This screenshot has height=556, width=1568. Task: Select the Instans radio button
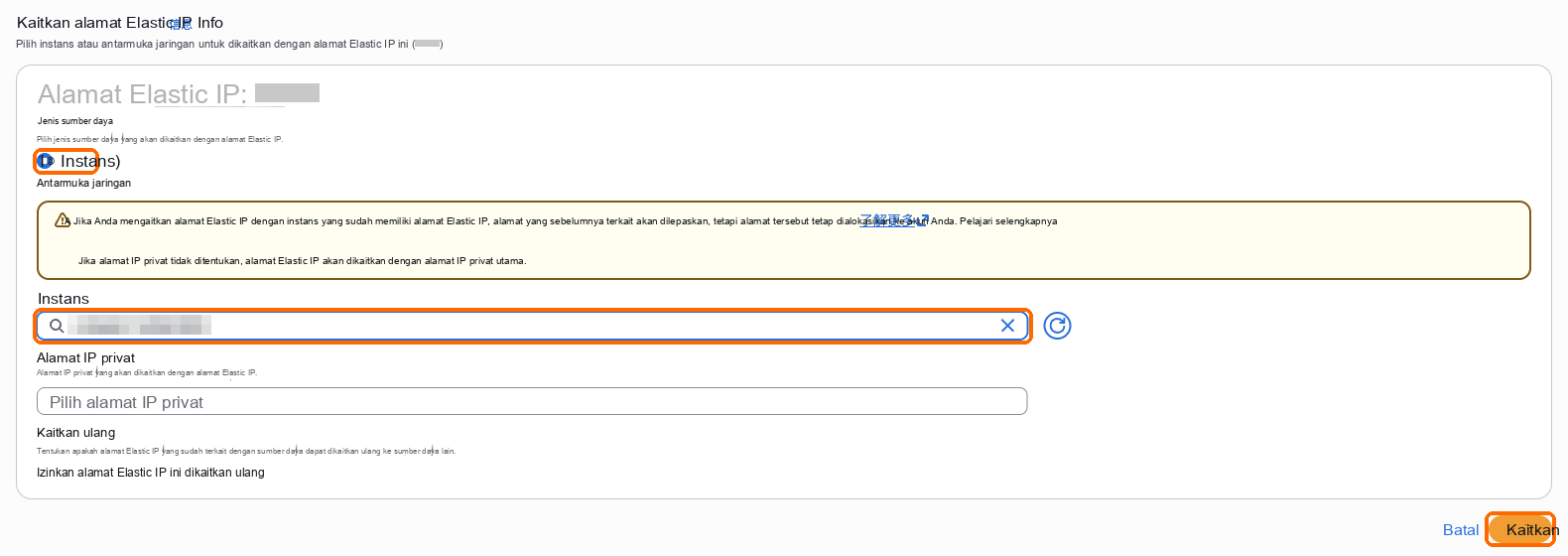45,161
